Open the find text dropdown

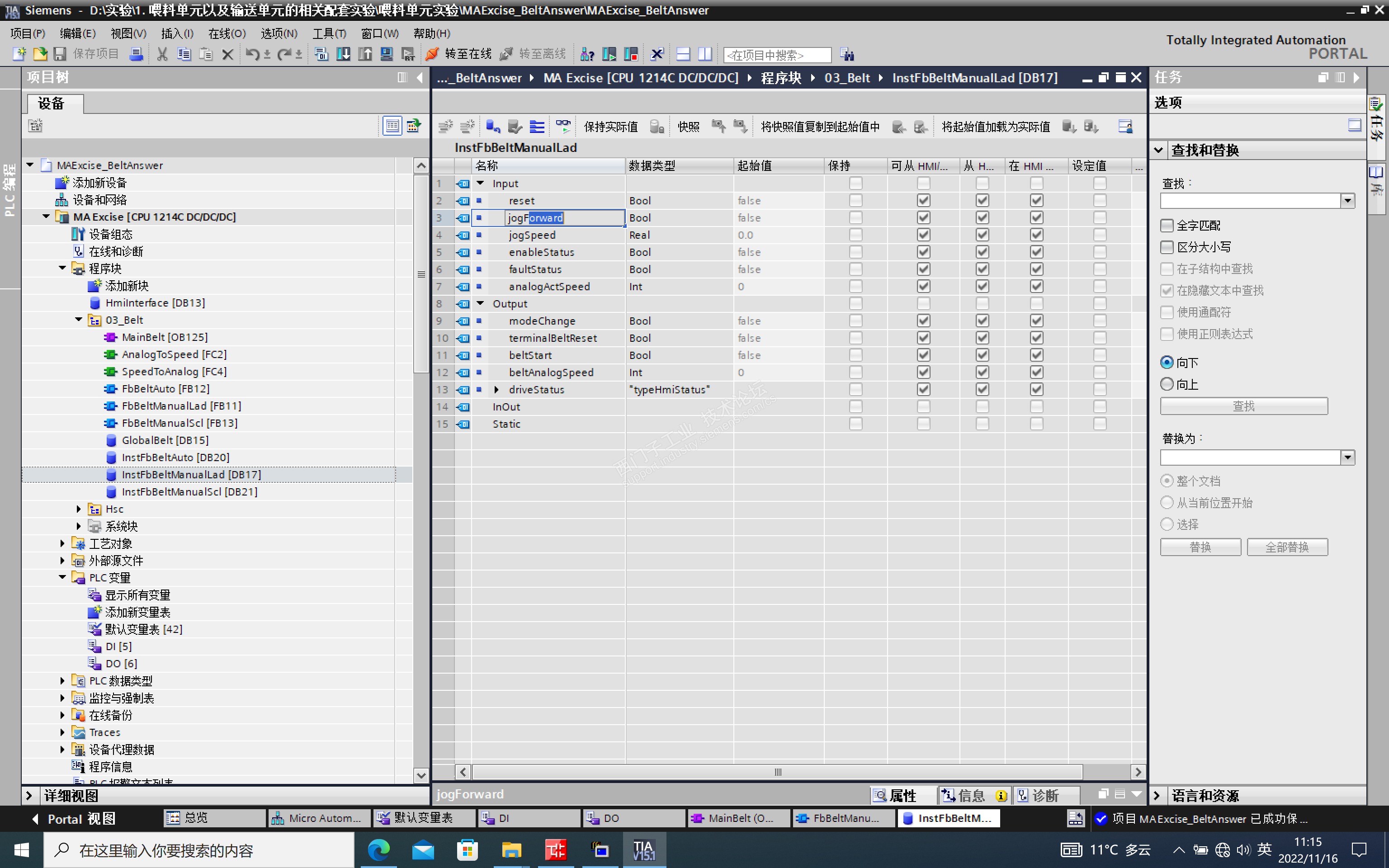[x=1348, y=201]
